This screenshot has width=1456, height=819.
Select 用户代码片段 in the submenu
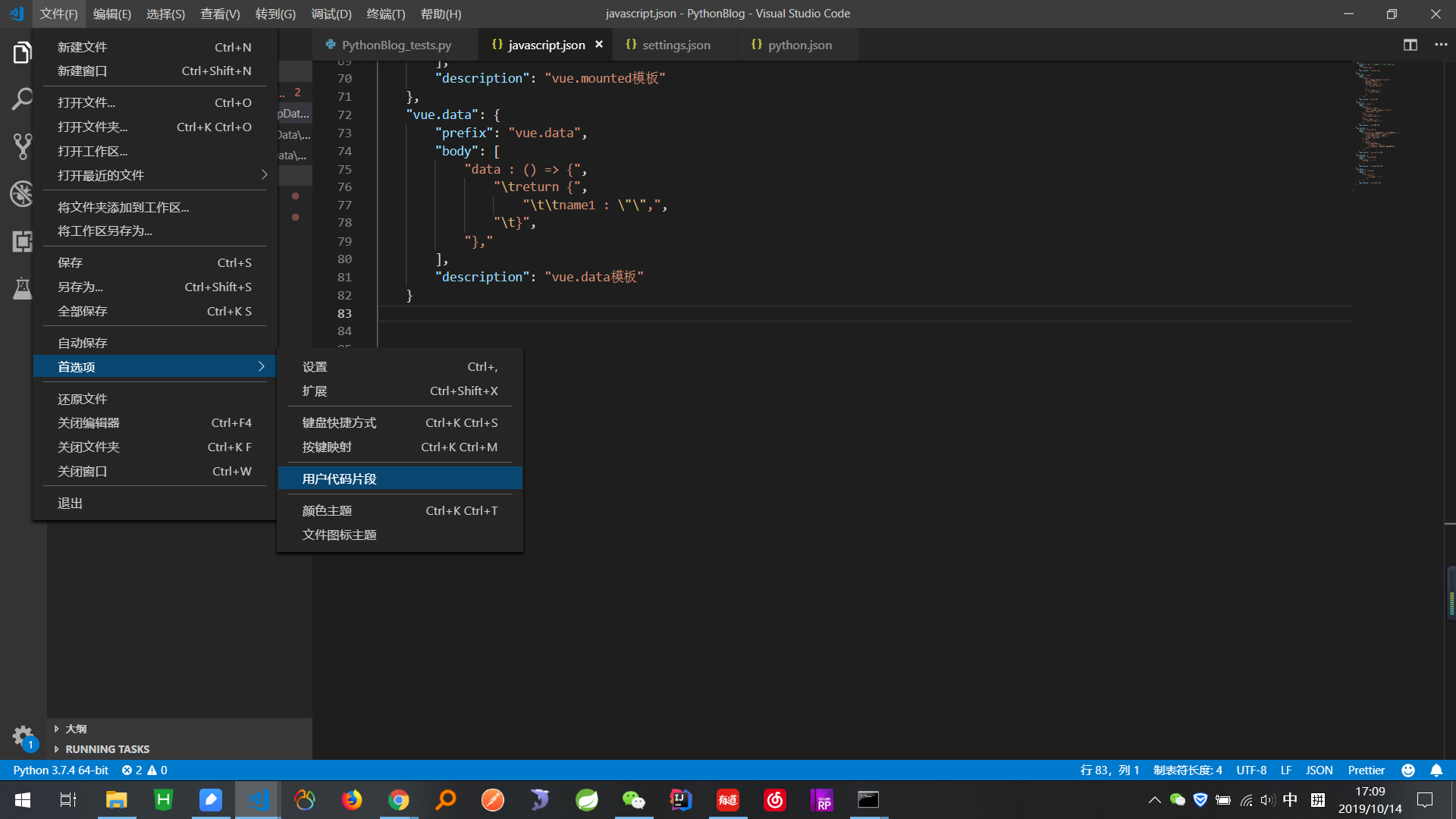coord(339,479)
